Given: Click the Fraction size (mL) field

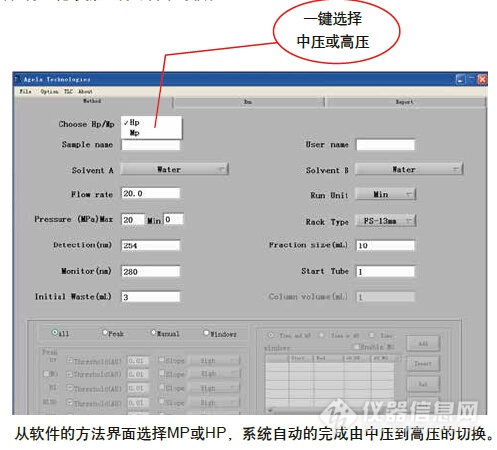Looking at the screenshot, I should coord(385,245).
